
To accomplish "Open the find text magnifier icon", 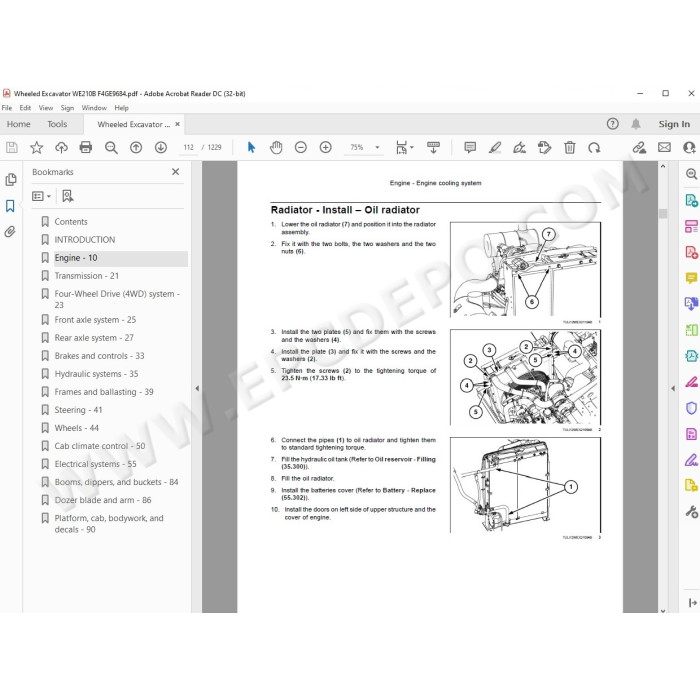I will (111, 147).
